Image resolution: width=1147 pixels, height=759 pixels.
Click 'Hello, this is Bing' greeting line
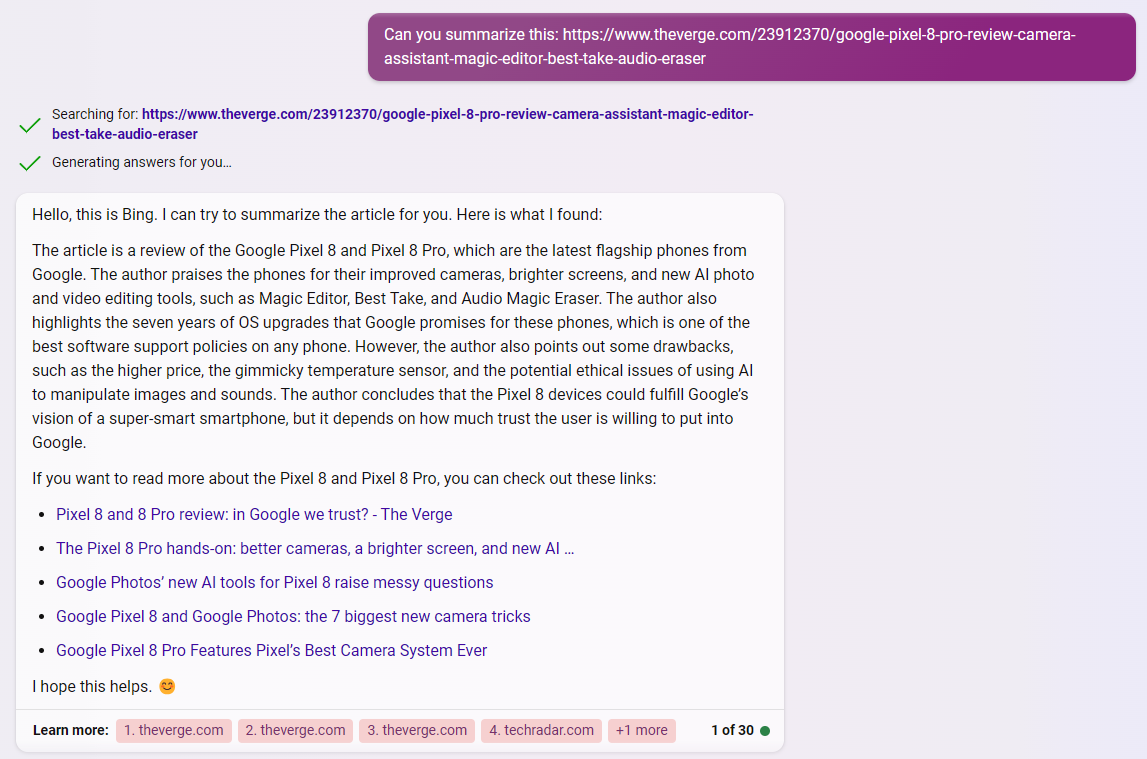coord(317,214)
